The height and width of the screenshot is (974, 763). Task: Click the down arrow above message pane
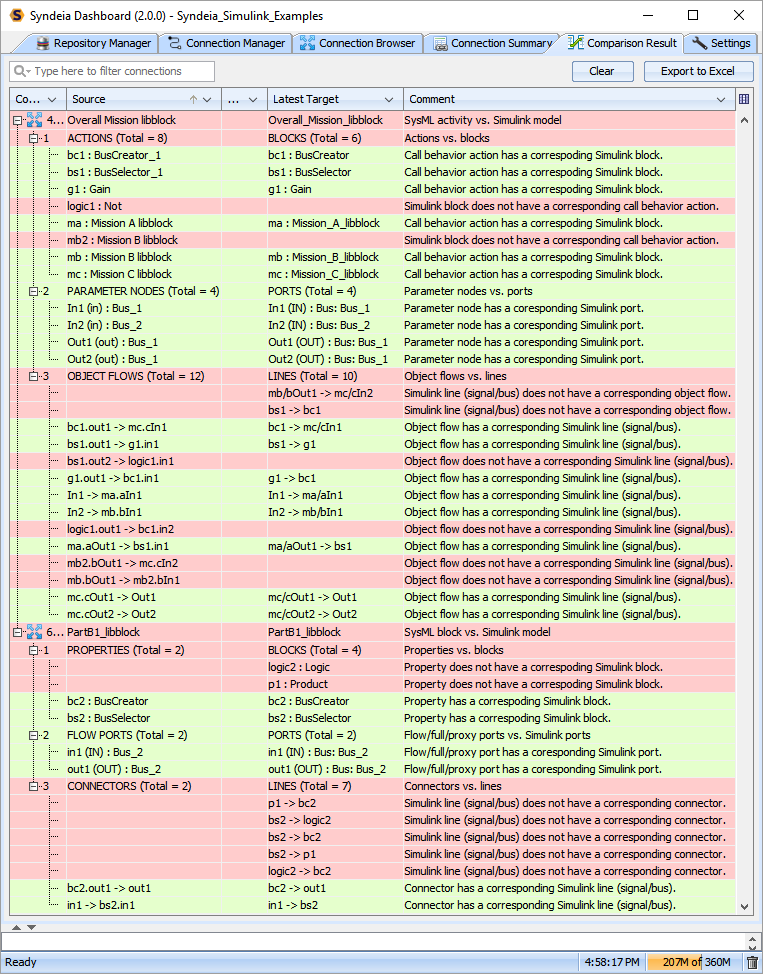[x=31, y=927]
